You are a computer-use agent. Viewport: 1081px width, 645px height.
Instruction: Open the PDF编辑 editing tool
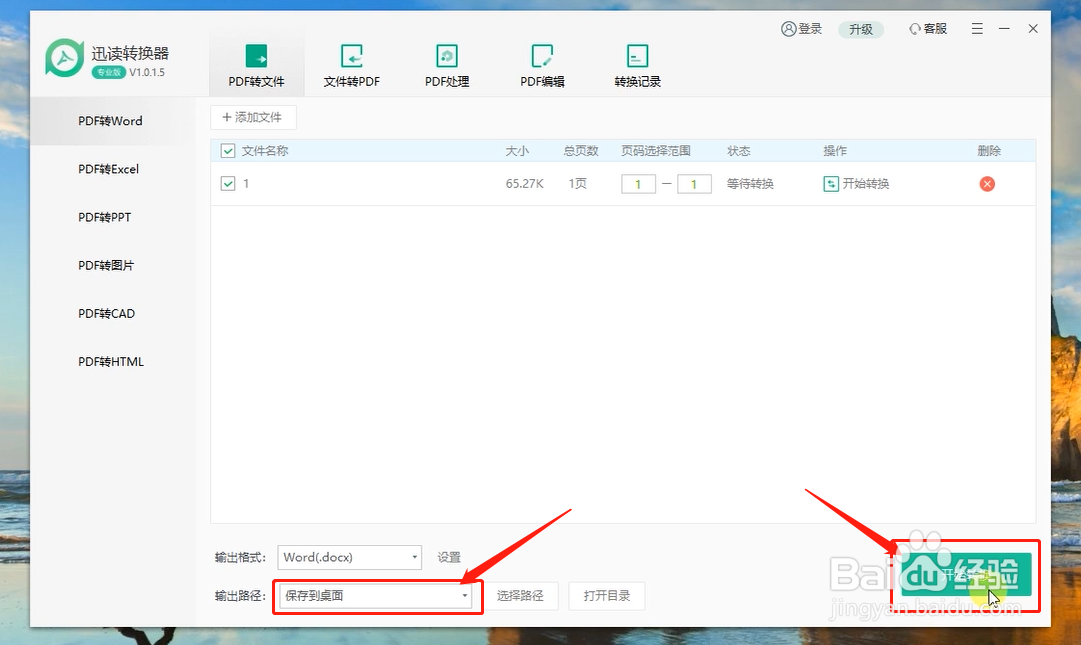click(541, 65)
